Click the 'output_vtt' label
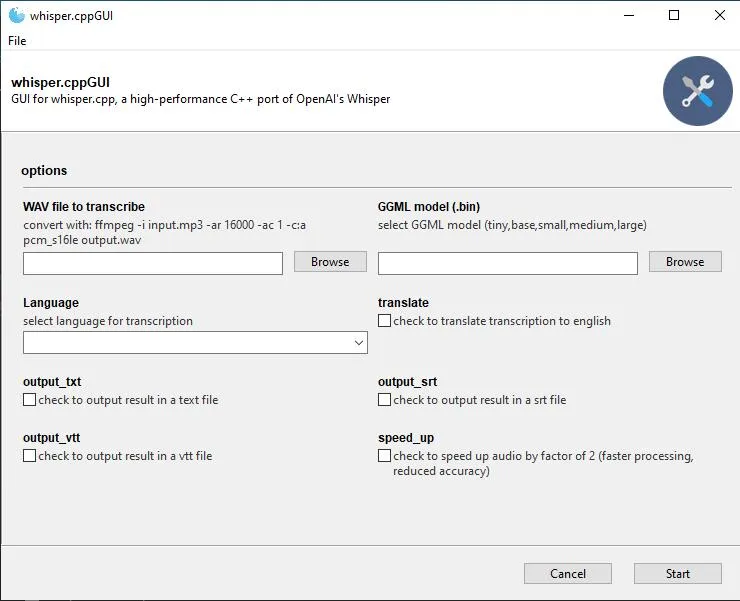This screenshot has height=601, width=740. 51,438
